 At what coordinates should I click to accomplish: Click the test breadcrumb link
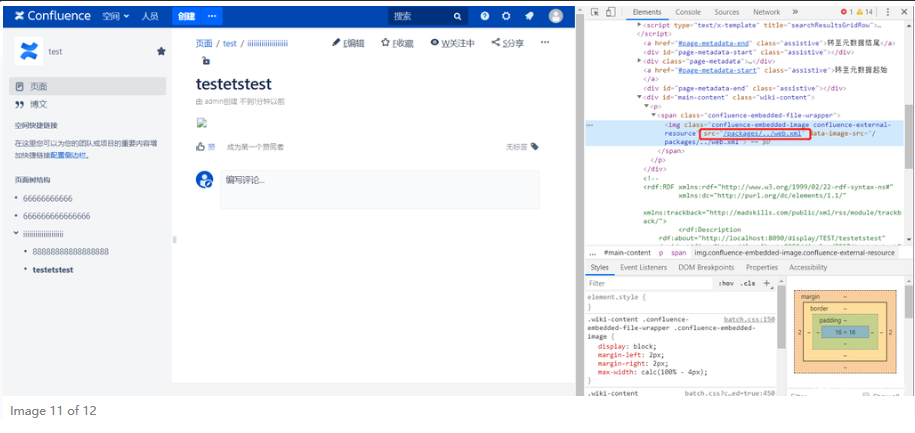(x=230, y=43)
